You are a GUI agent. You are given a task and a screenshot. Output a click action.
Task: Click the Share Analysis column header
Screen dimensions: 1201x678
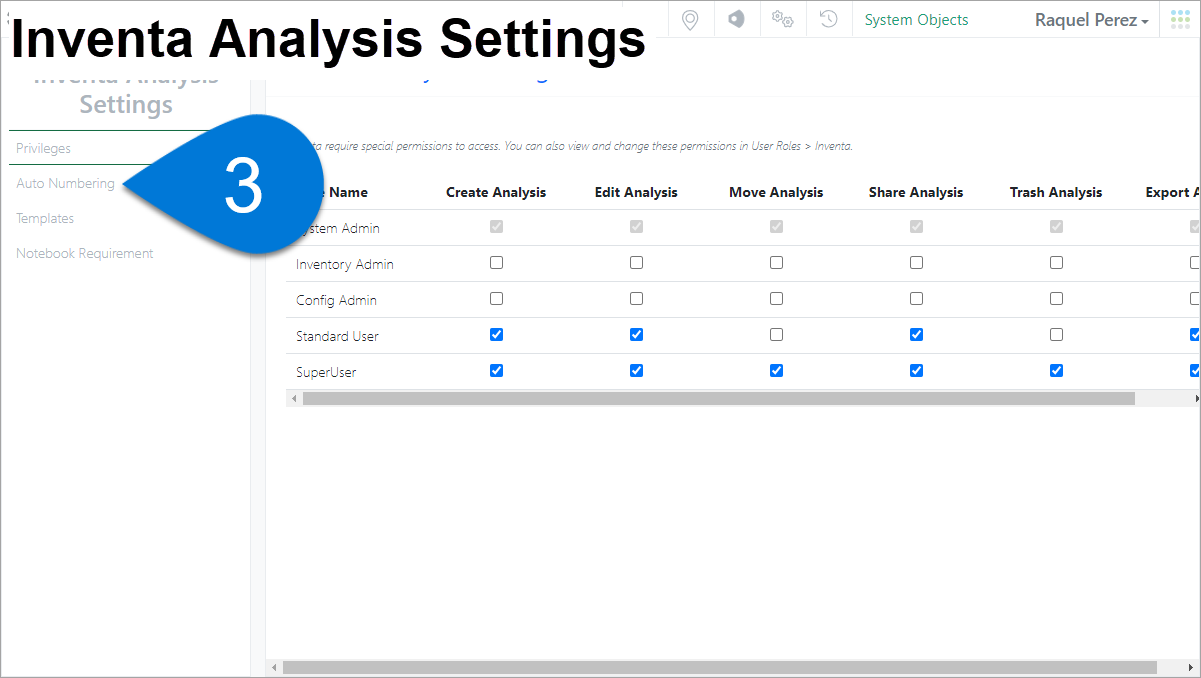point(916,192)
